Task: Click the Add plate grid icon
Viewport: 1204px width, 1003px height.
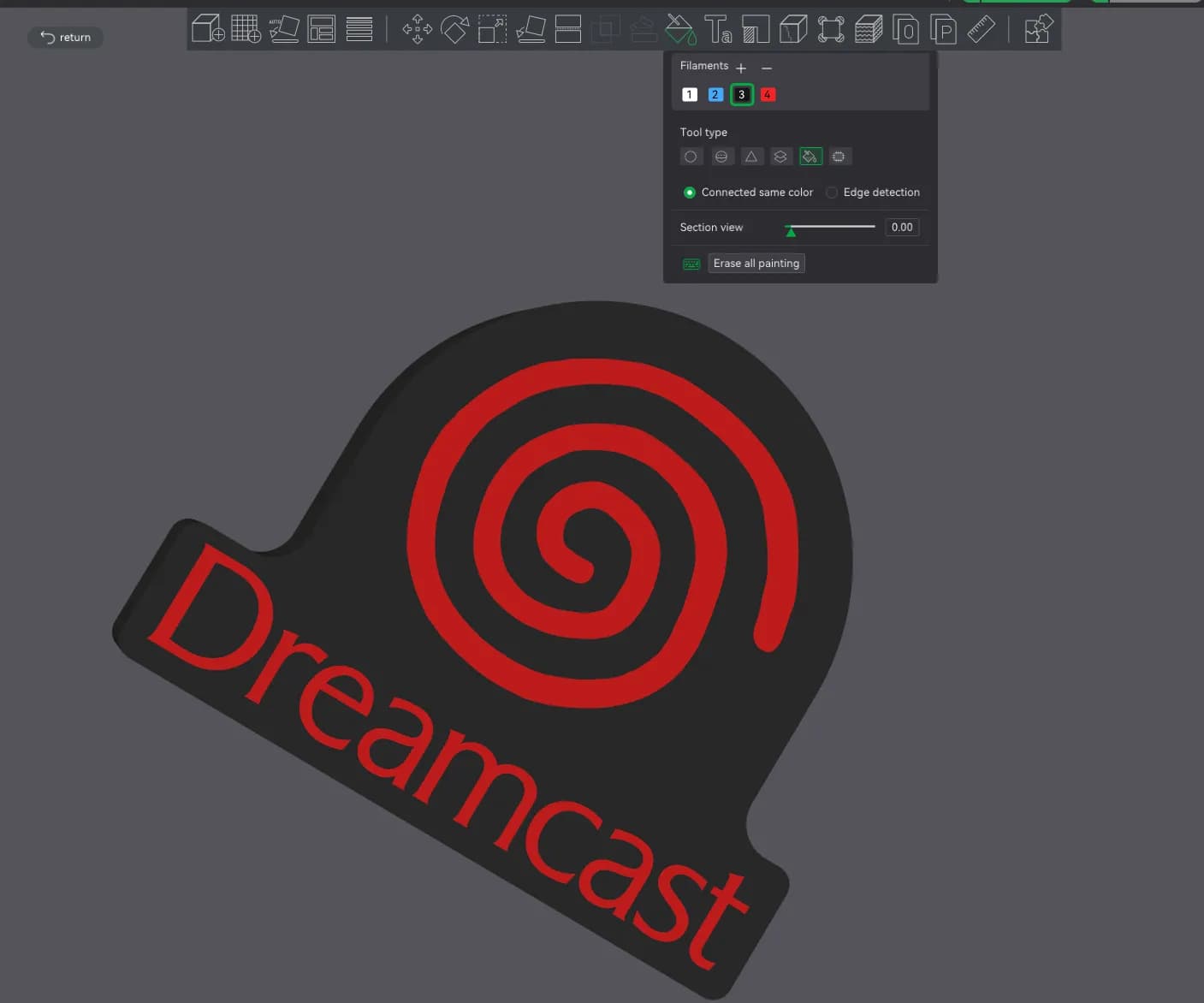Action: 246,29
